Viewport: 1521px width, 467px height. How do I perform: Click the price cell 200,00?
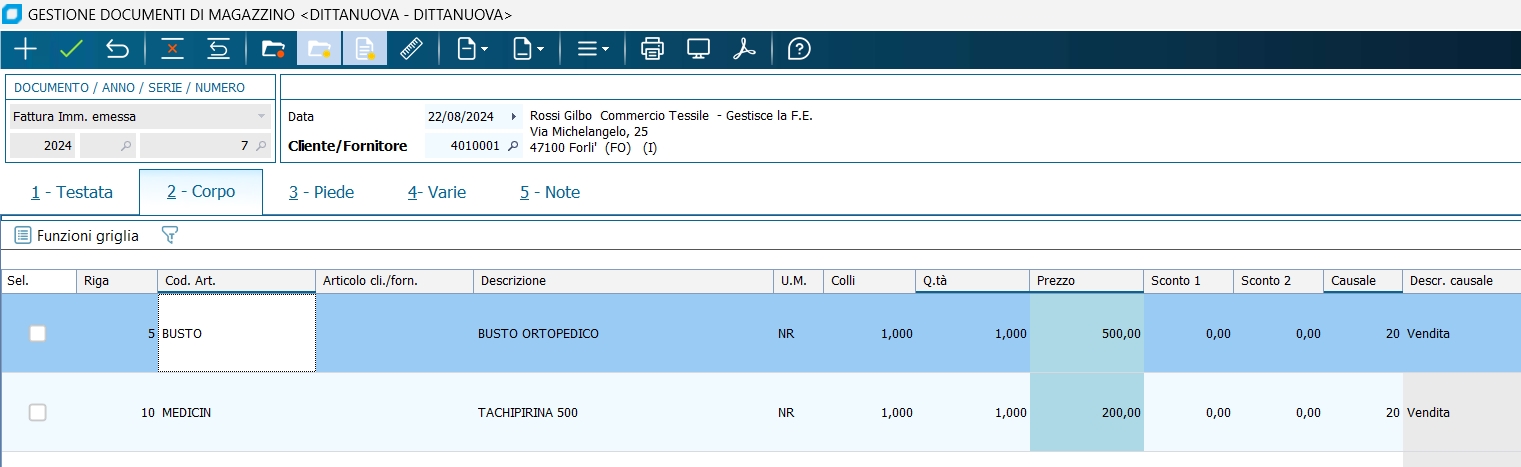tap(1086, 412)
